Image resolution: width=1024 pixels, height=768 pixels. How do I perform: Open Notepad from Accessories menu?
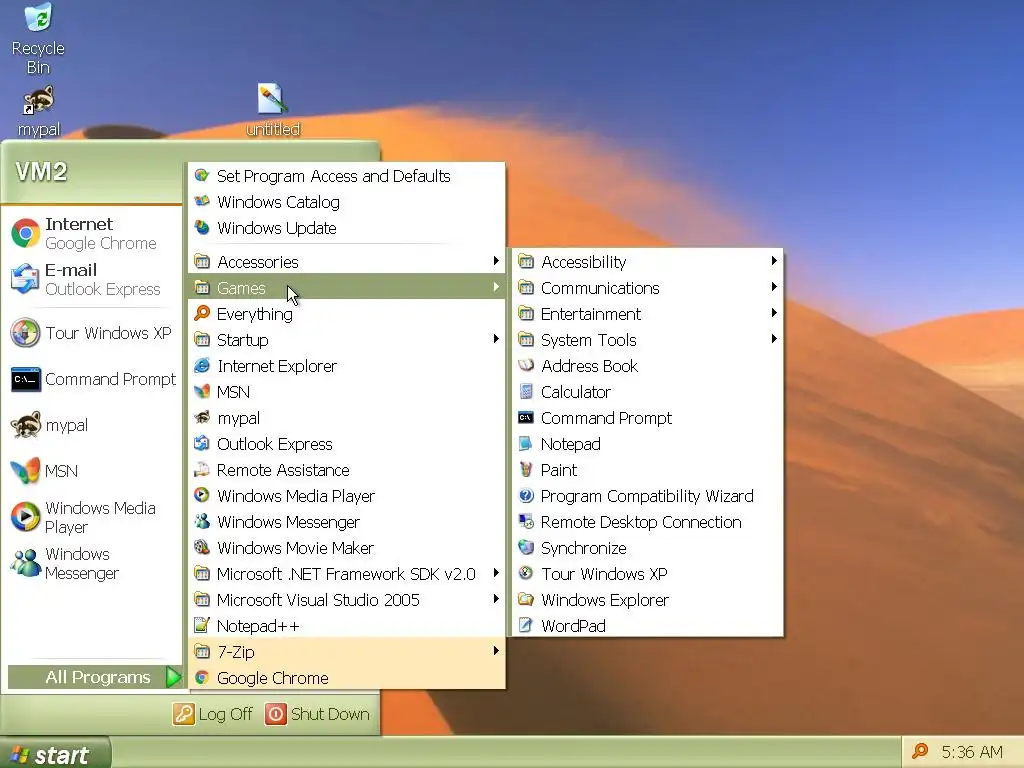pos(648,444)
